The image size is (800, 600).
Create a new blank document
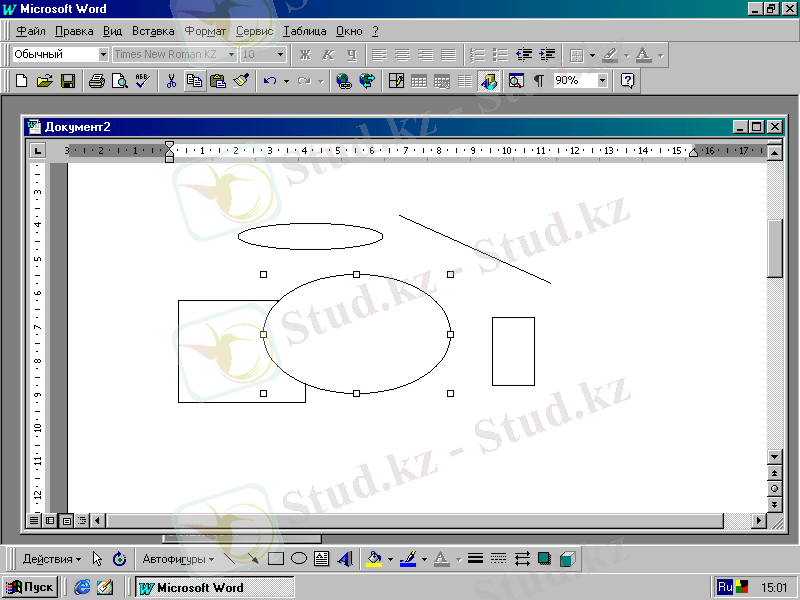[21, 81]
